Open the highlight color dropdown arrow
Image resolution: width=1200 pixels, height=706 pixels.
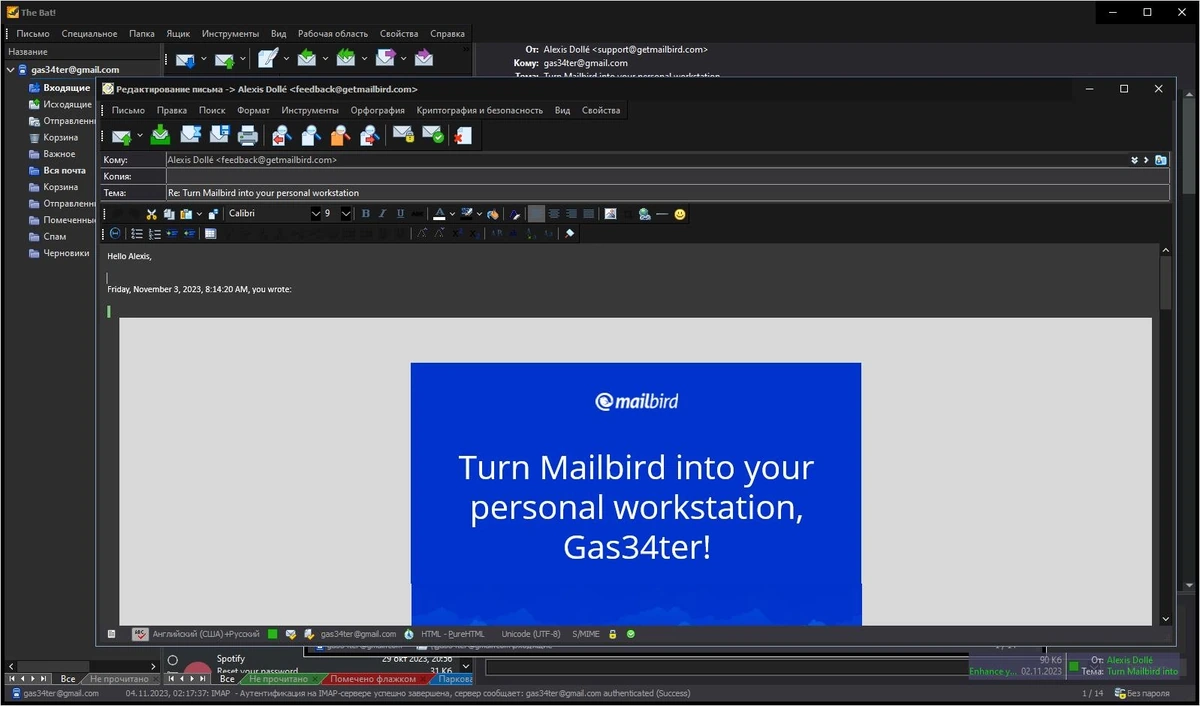click(479, 214)
